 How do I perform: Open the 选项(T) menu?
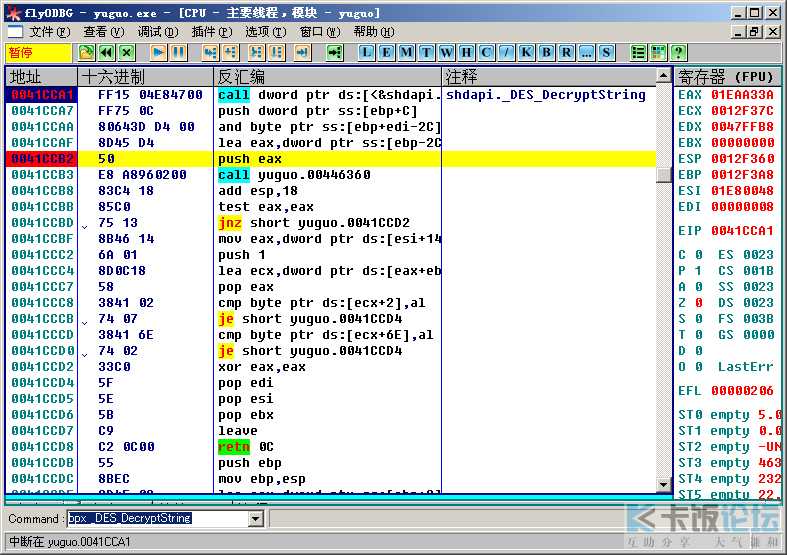(x=266, y=32)
